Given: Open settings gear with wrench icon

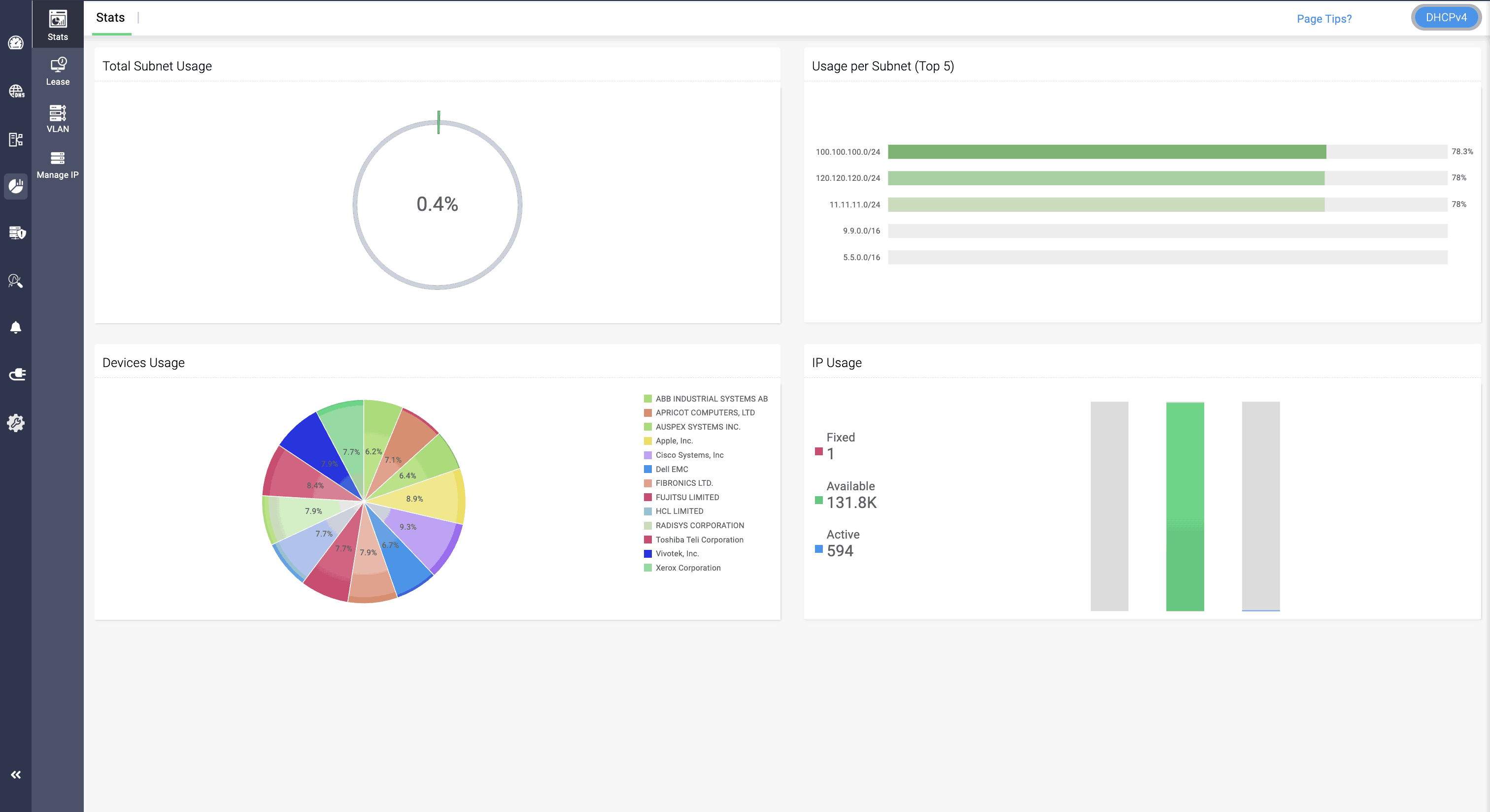Looking at the screenshot, I should tap(16, 423).
